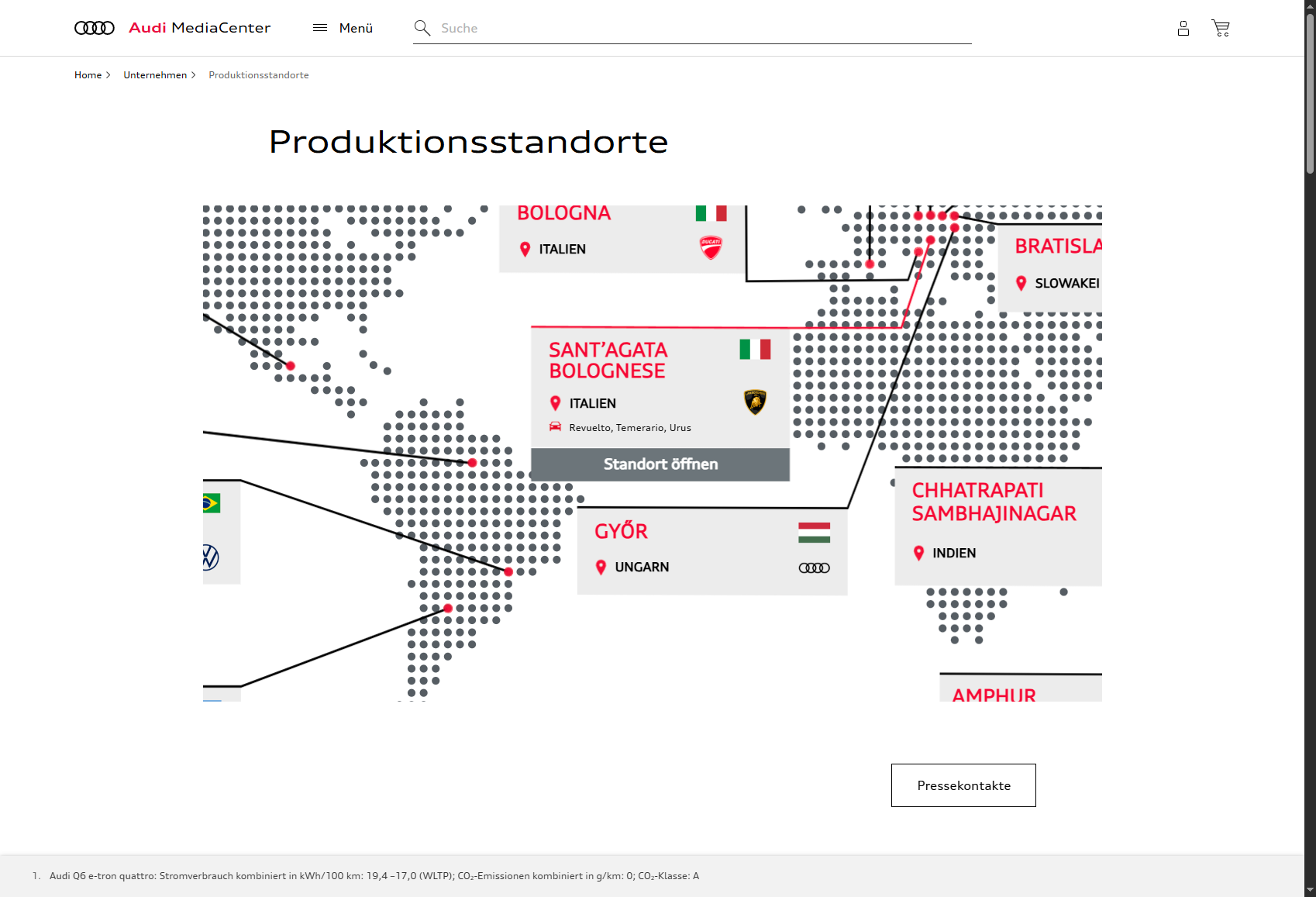
Task: Open the Pressekontakte button
Action: pyautogui.click(x=963, y=785)
